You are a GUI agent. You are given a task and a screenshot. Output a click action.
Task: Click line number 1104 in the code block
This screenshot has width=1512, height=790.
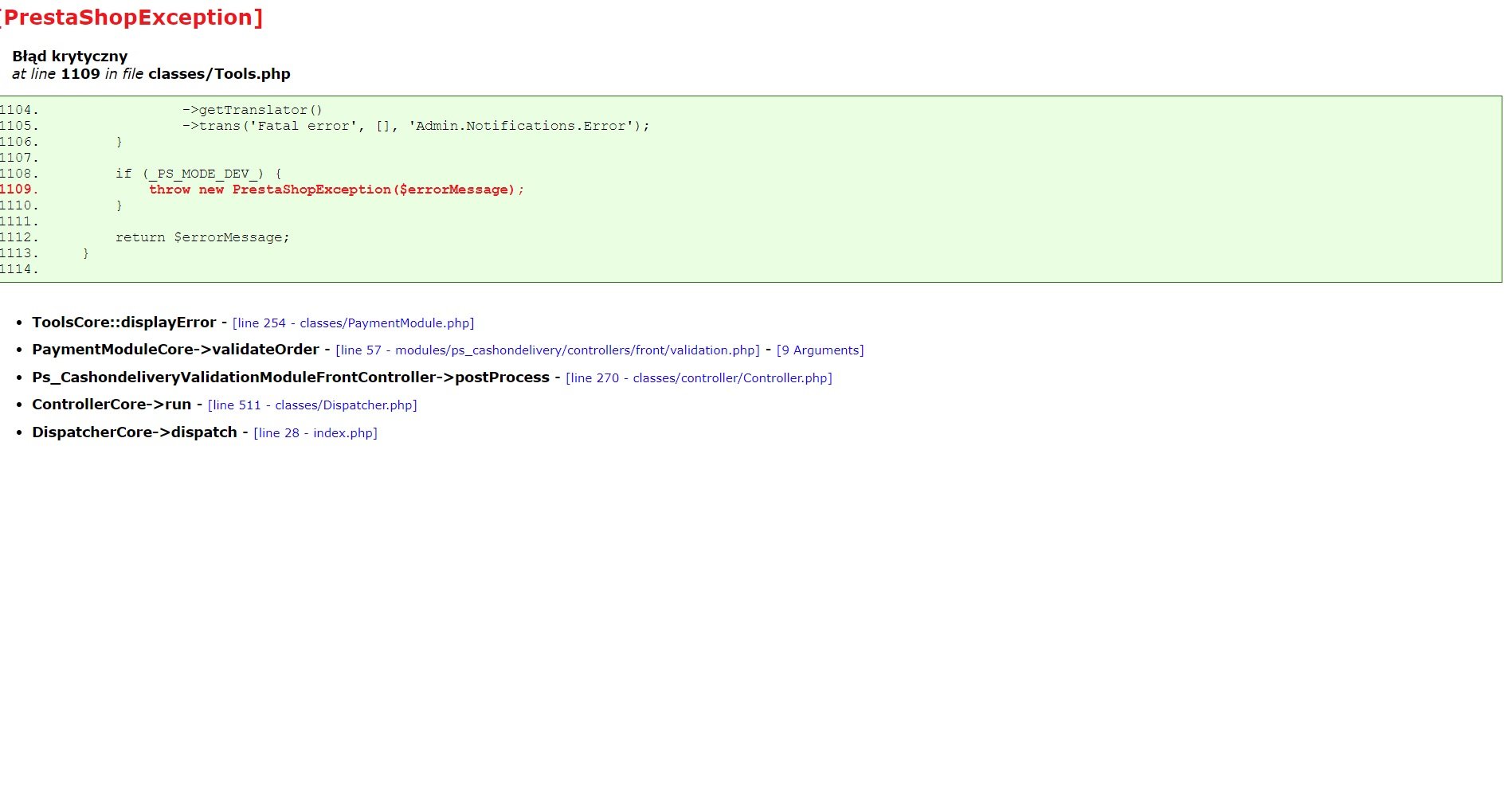pos(18,110)
